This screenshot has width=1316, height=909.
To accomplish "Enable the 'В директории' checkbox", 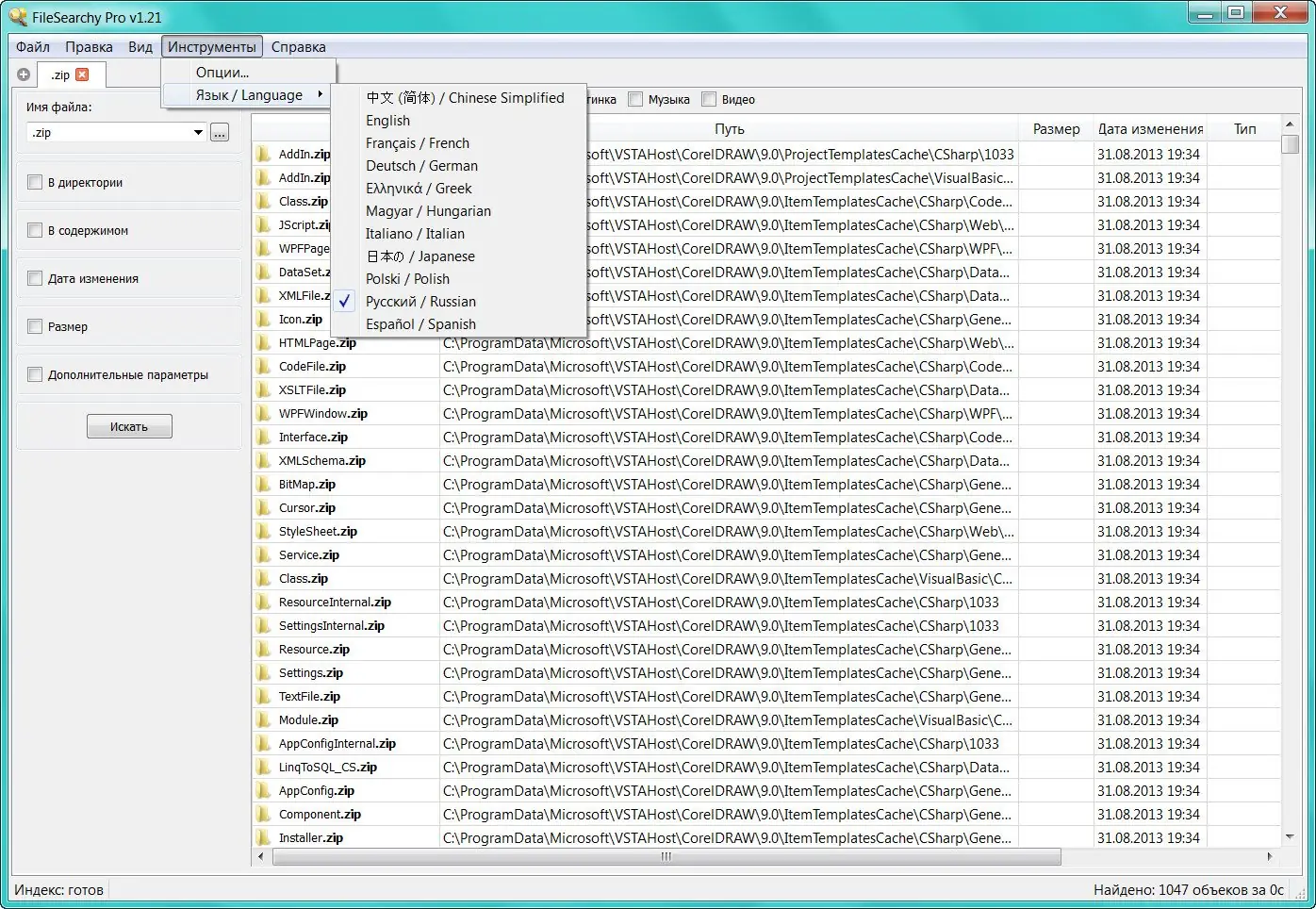I will point(35,182).
